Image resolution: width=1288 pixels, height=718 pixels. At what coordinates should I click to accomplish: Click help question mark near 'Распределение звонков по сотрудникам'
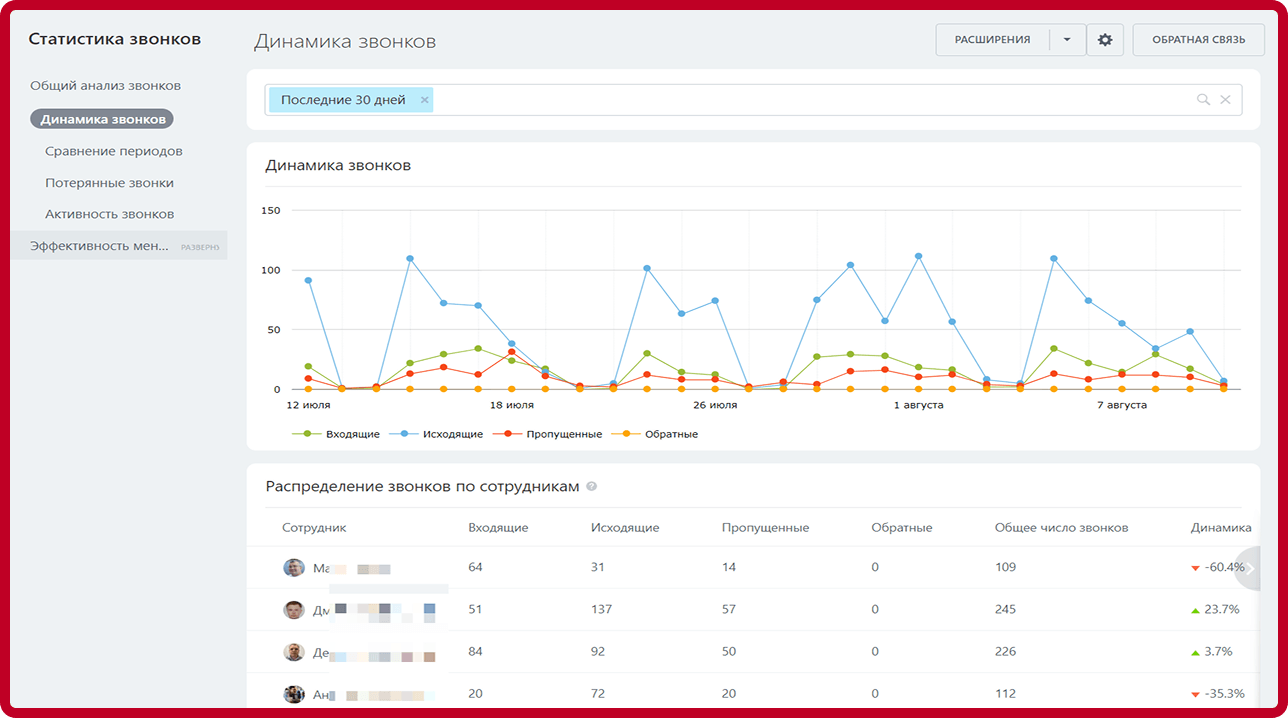(592, 487)
